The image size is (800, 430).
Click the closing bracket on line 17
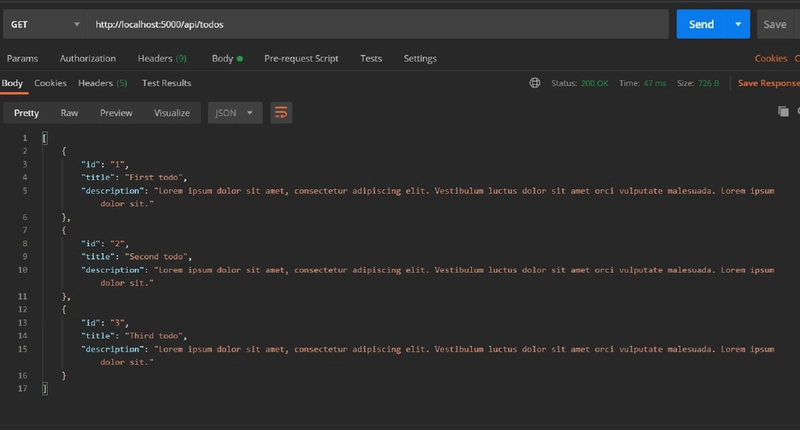coord(45,389)
